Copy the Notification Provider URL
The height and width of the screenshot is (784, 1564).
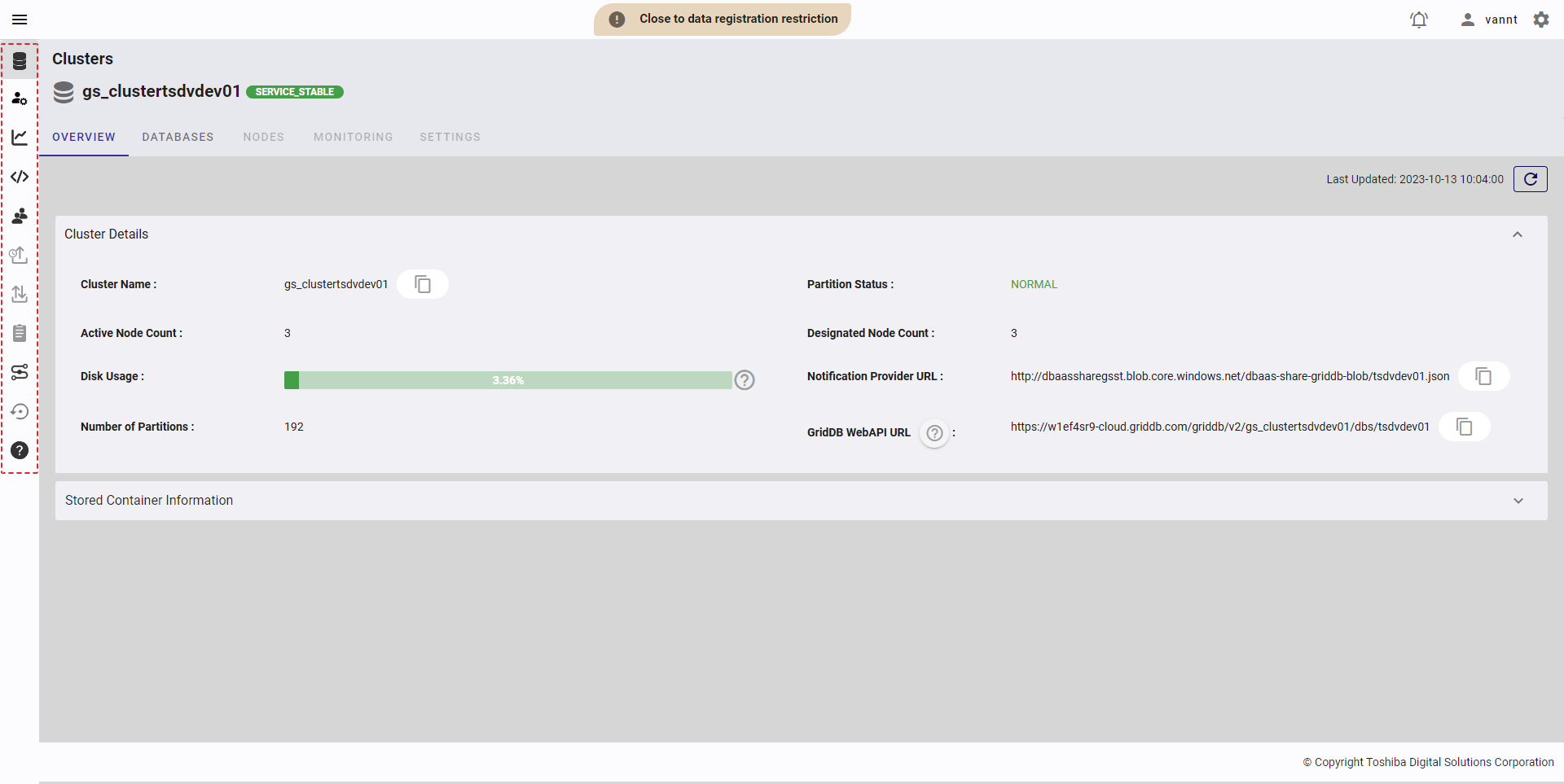coord(1483,376)
